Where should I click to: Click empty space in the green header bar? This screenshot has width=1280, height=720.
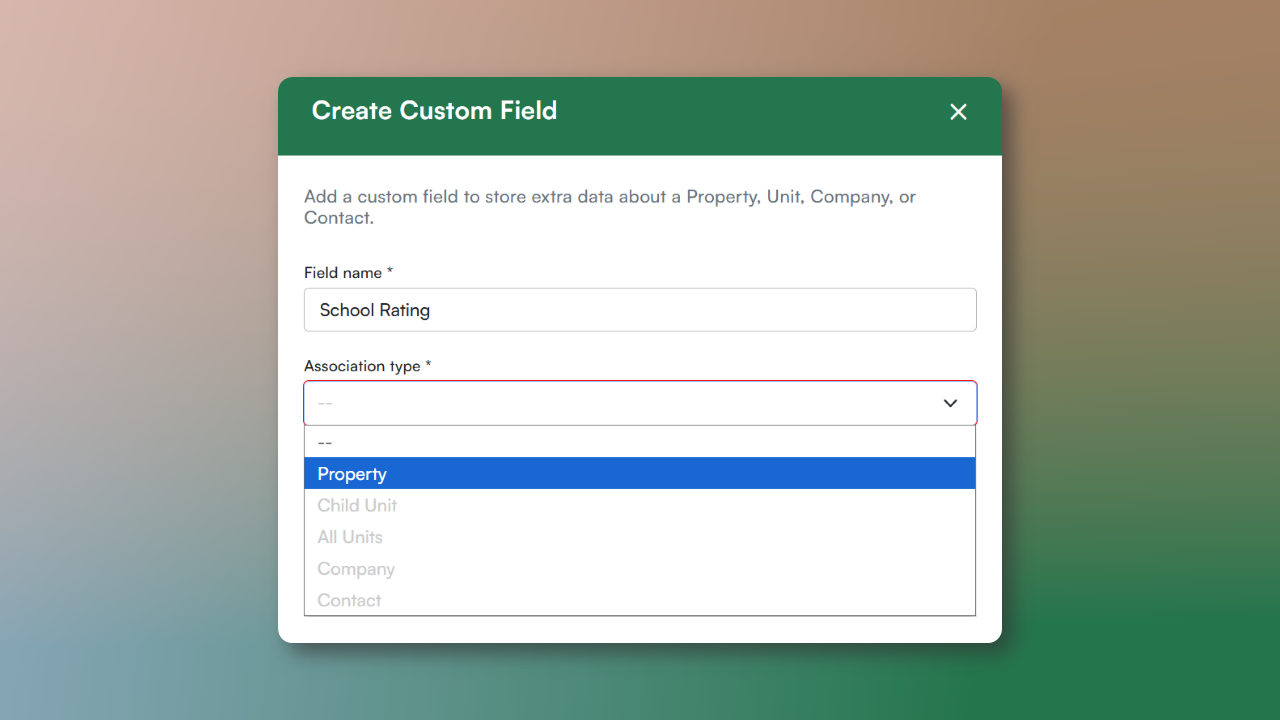pyautogui.click(x=750, y=112)
